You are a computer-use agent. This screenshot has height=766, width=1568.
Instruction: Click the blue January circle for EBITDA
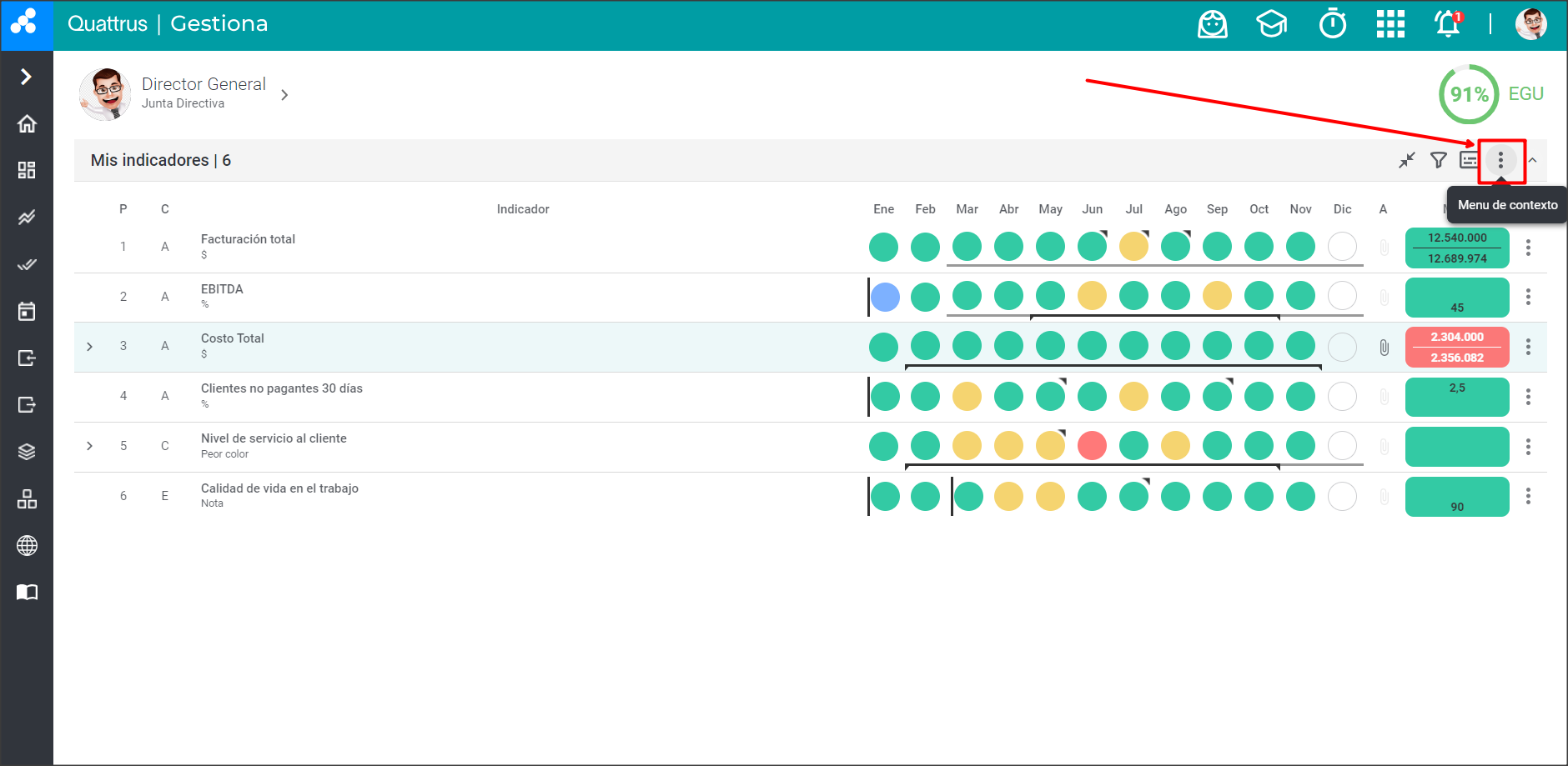pyautogui.click(x=885, y=297)
